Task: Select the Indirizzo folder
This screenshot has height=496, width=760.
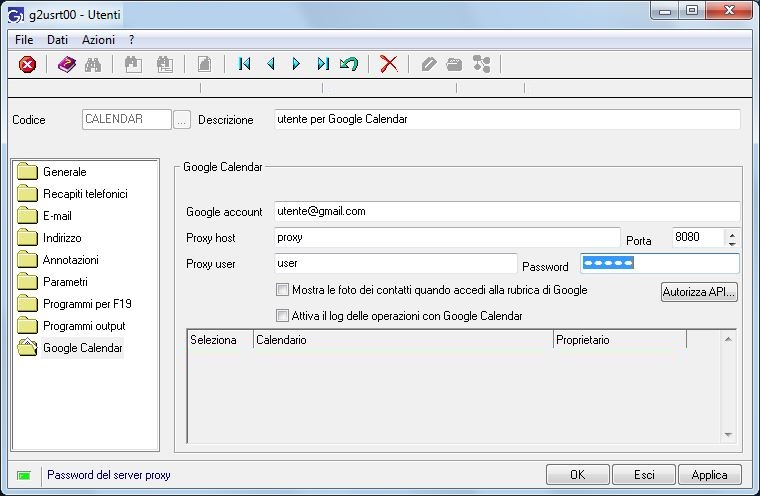Action: click(49, 238)
